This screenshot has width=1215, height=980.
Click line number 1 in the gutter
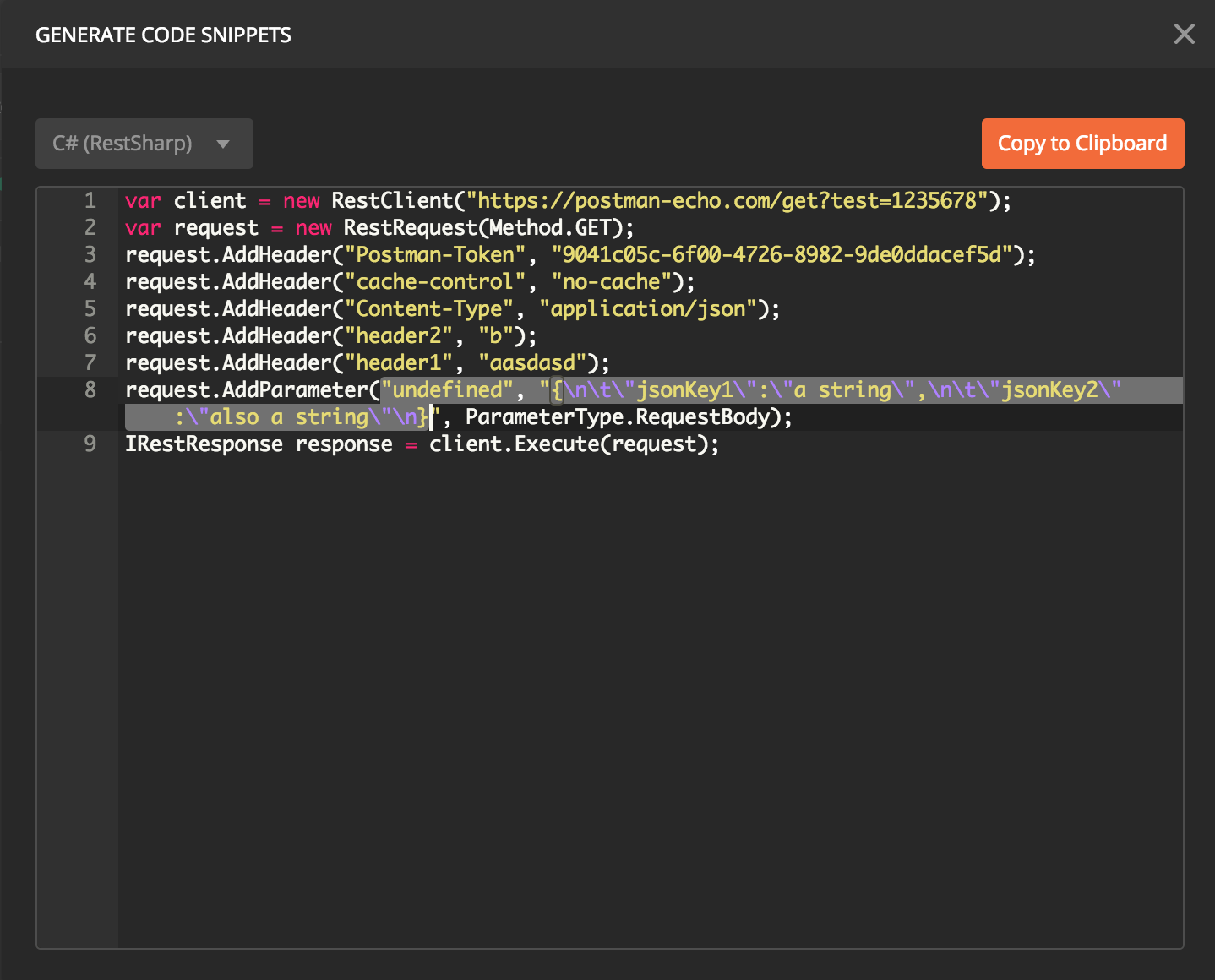pyautogui.click(x=90, y=201)
